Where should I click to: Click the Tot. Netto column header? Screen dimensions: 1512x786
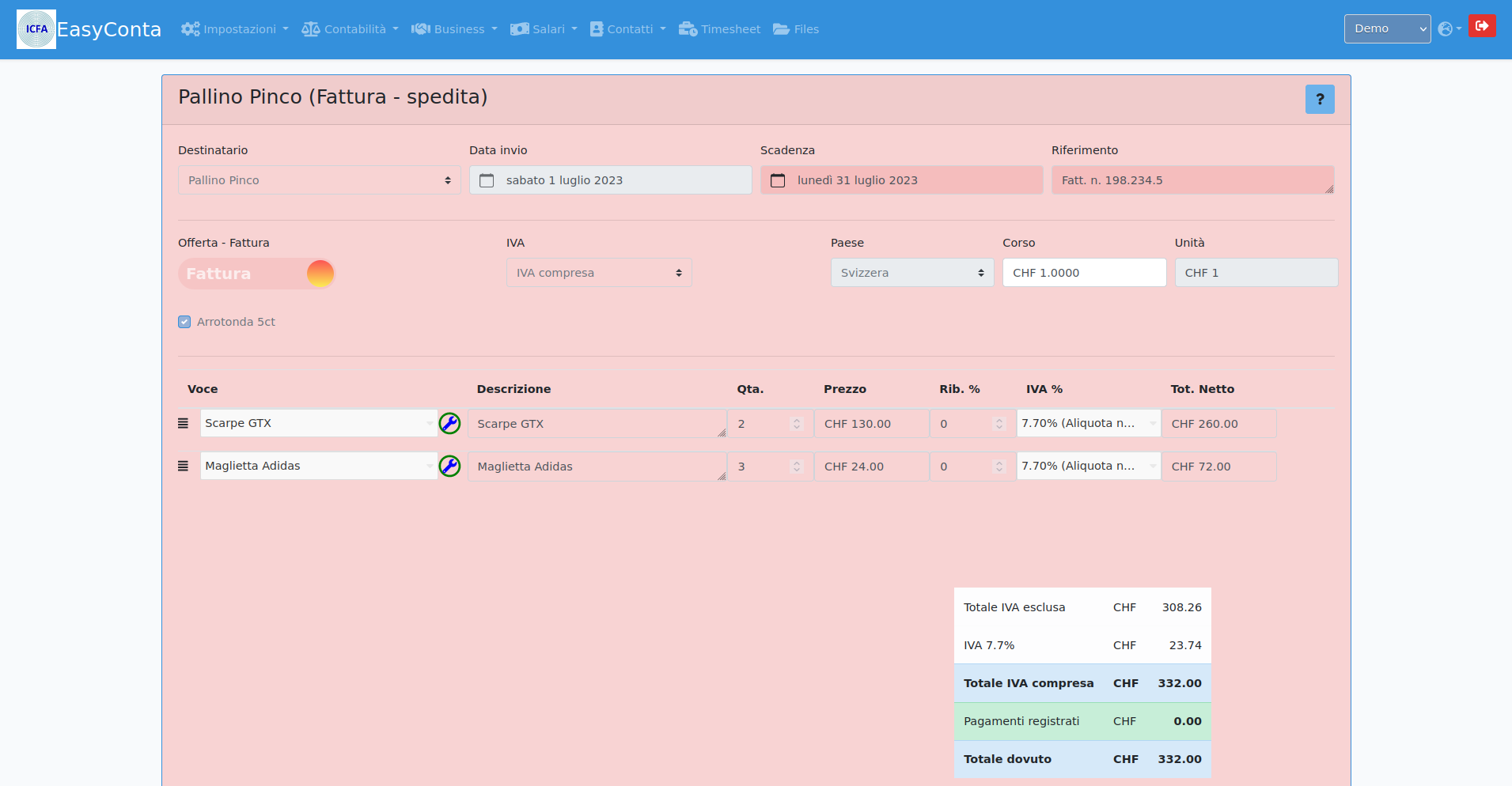(x=1203, y=389)
